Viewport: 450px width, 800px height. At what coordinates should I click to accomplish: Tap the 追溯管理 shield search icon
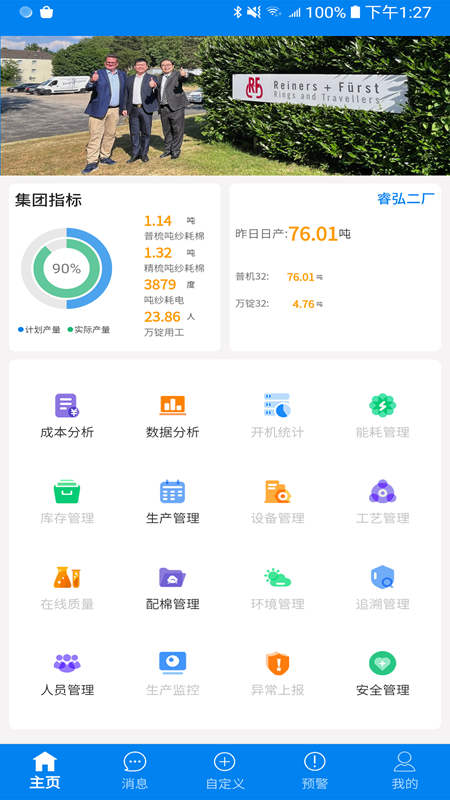382,577
